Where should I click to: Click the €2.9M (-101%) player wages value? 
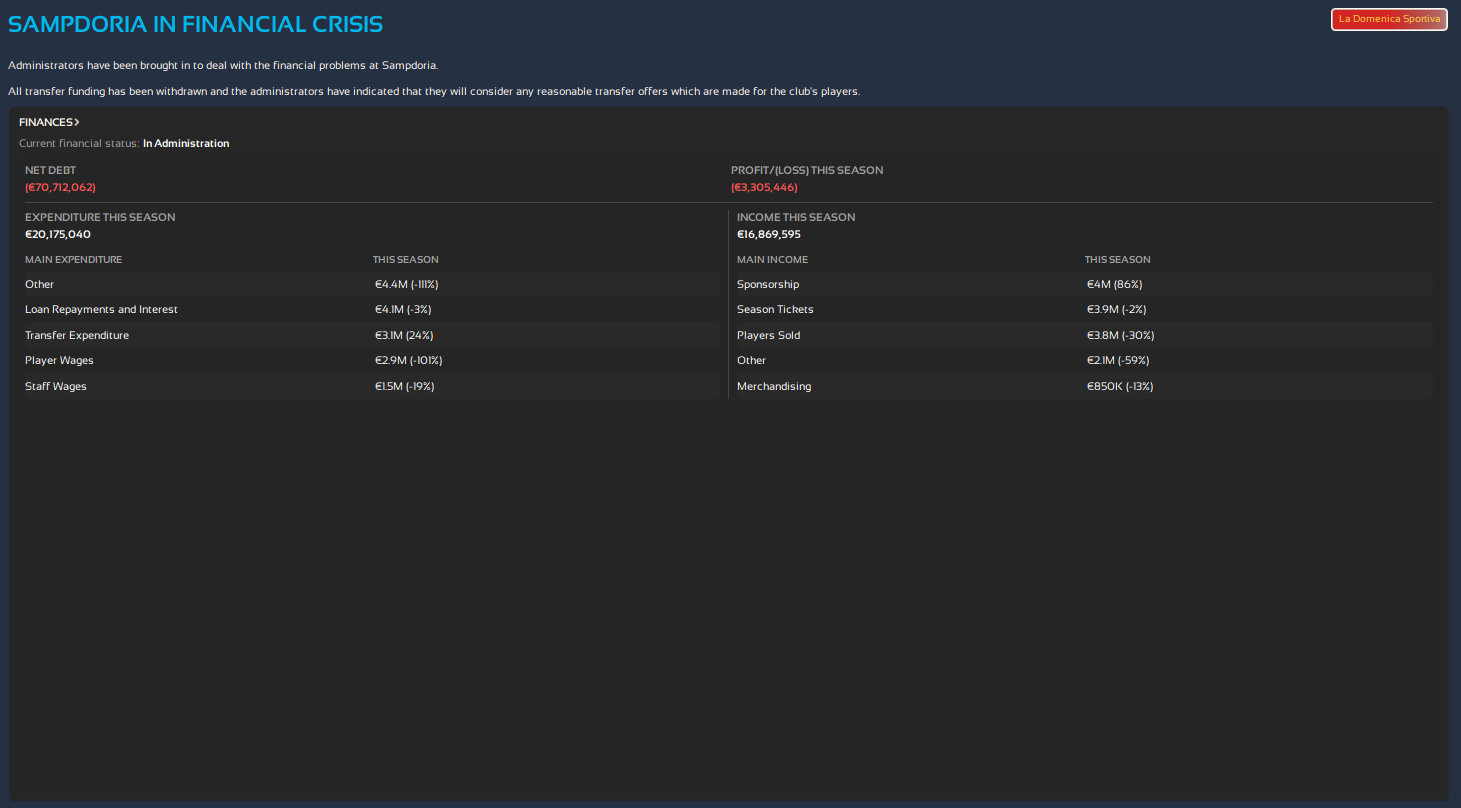[x=408, y=360]
